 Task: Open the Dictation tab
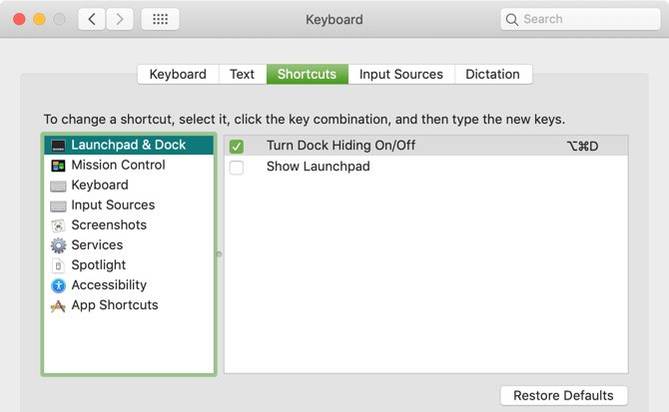(x=493, y=74)
